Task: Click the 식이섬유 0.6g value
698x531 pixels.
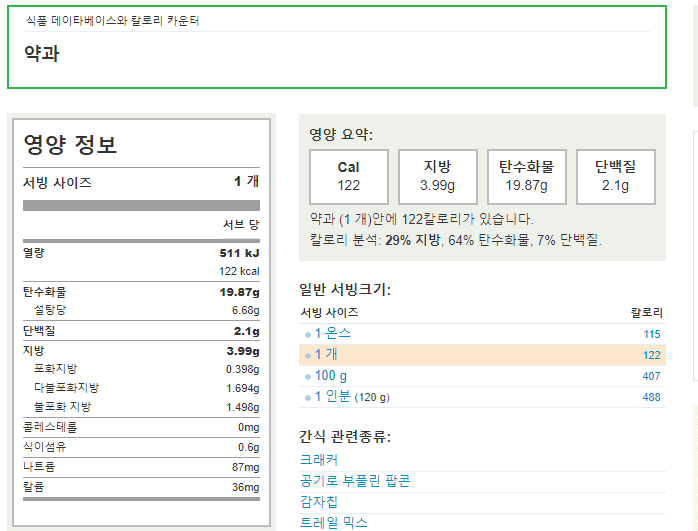Action: (248, 447)
